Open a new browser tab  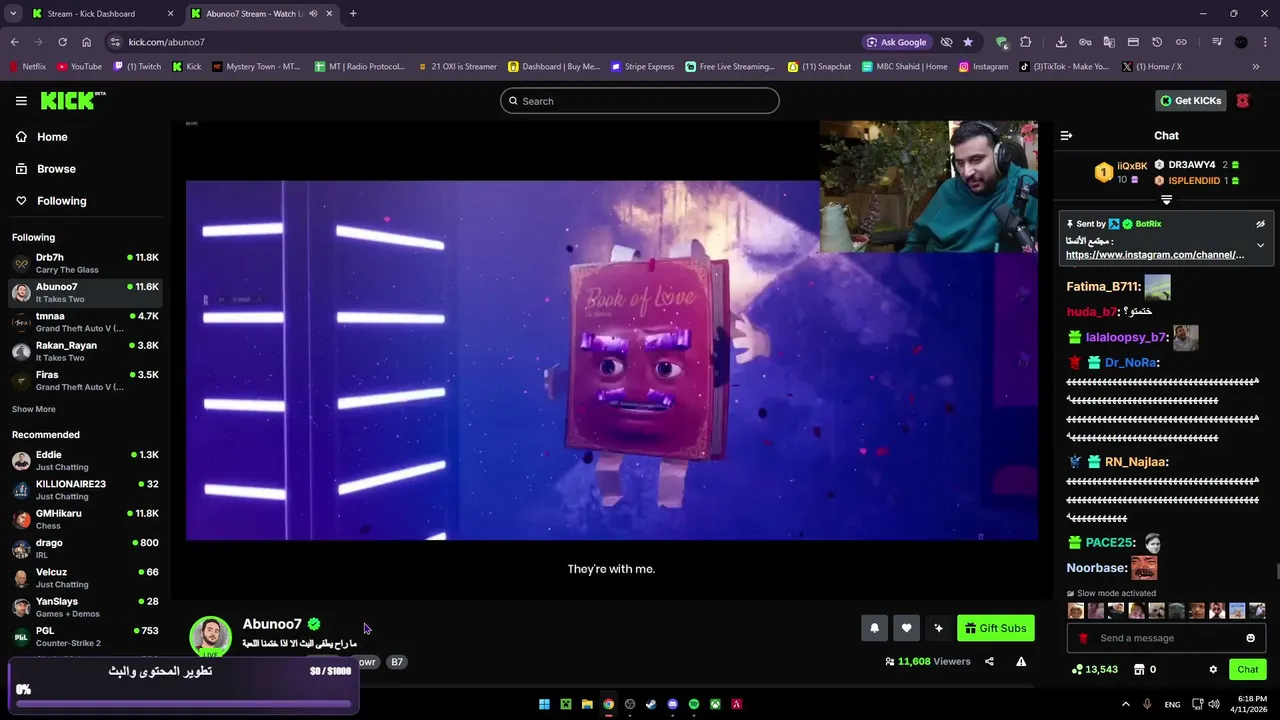coord(353,14)
